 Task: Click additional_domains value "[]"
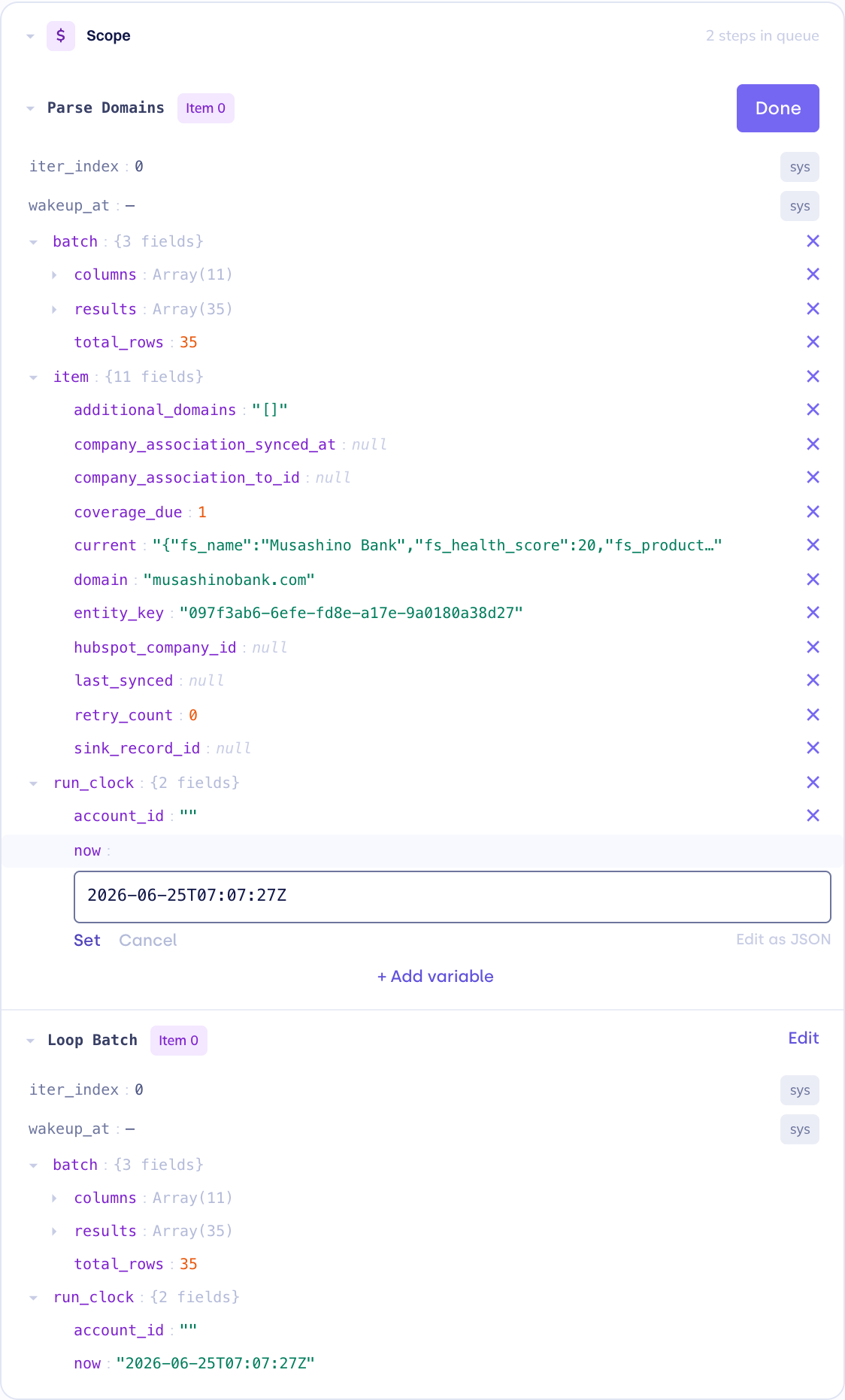(270, 410)
